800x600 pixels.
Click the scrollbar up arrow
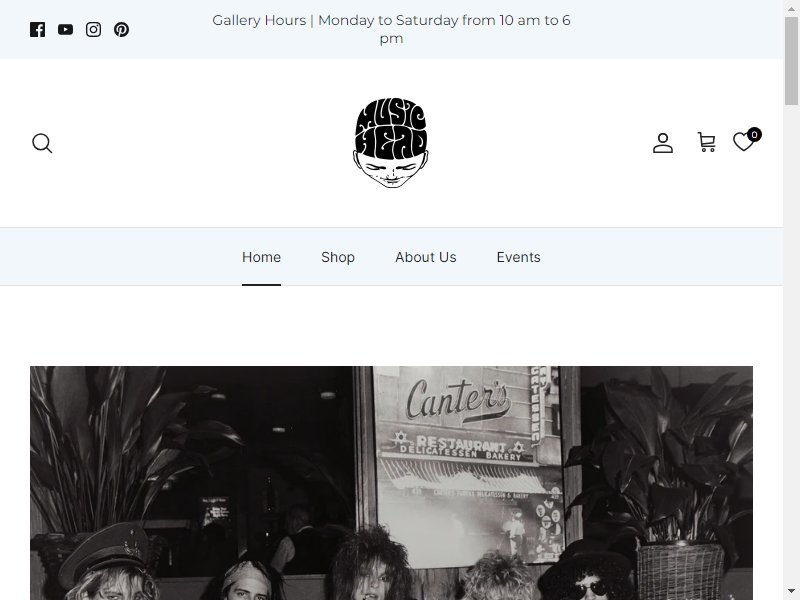[x=791, y=7]
